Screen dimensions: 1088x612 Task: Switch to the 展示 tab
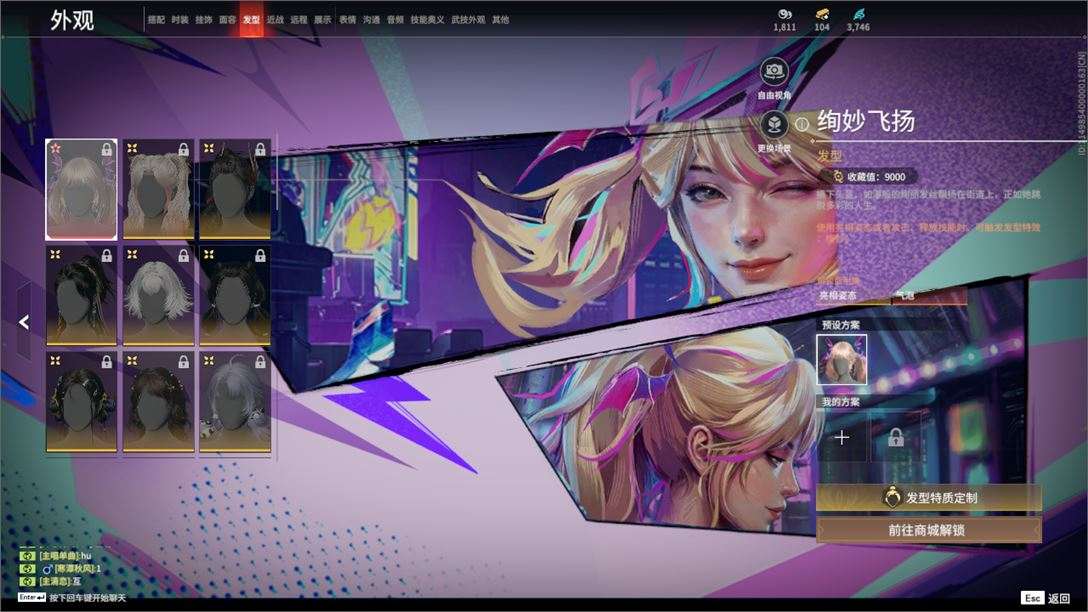coord(323,20)
